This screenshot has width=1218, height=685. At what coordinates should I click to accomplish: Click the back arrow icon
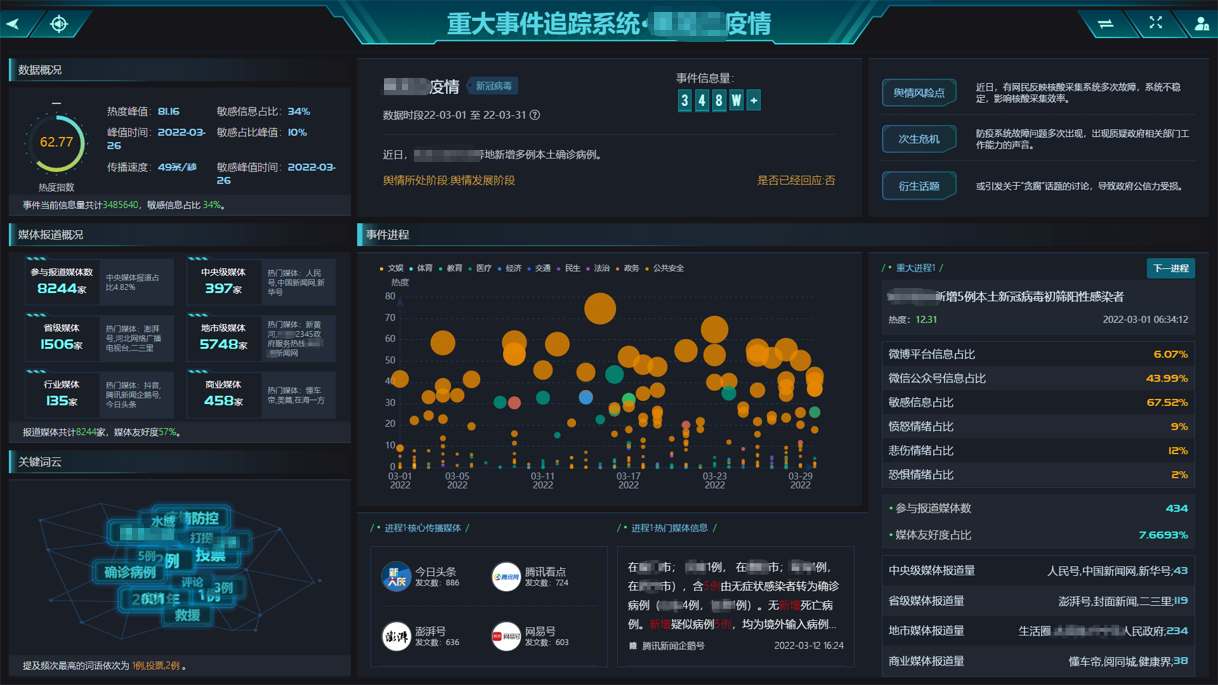(x=15, y=23)
